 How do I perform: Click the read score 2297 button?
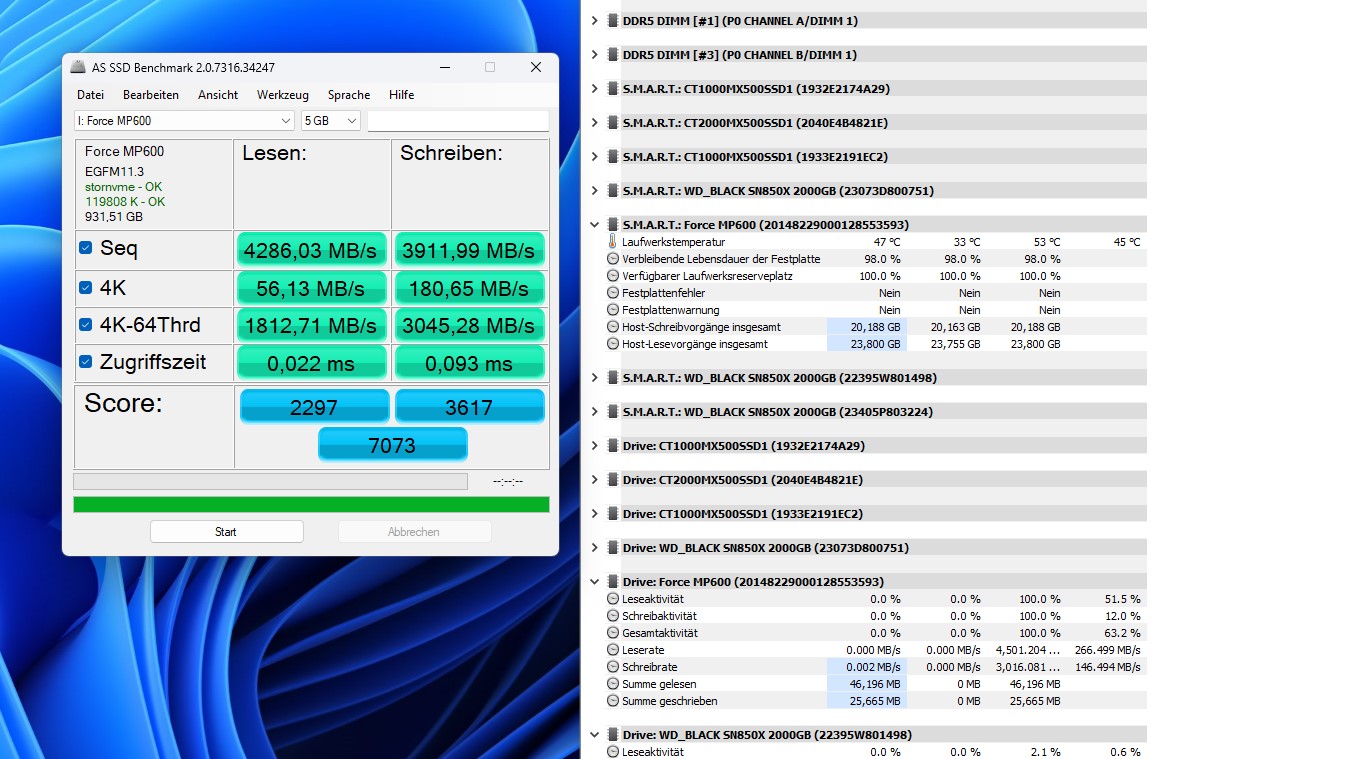(313, 407)
